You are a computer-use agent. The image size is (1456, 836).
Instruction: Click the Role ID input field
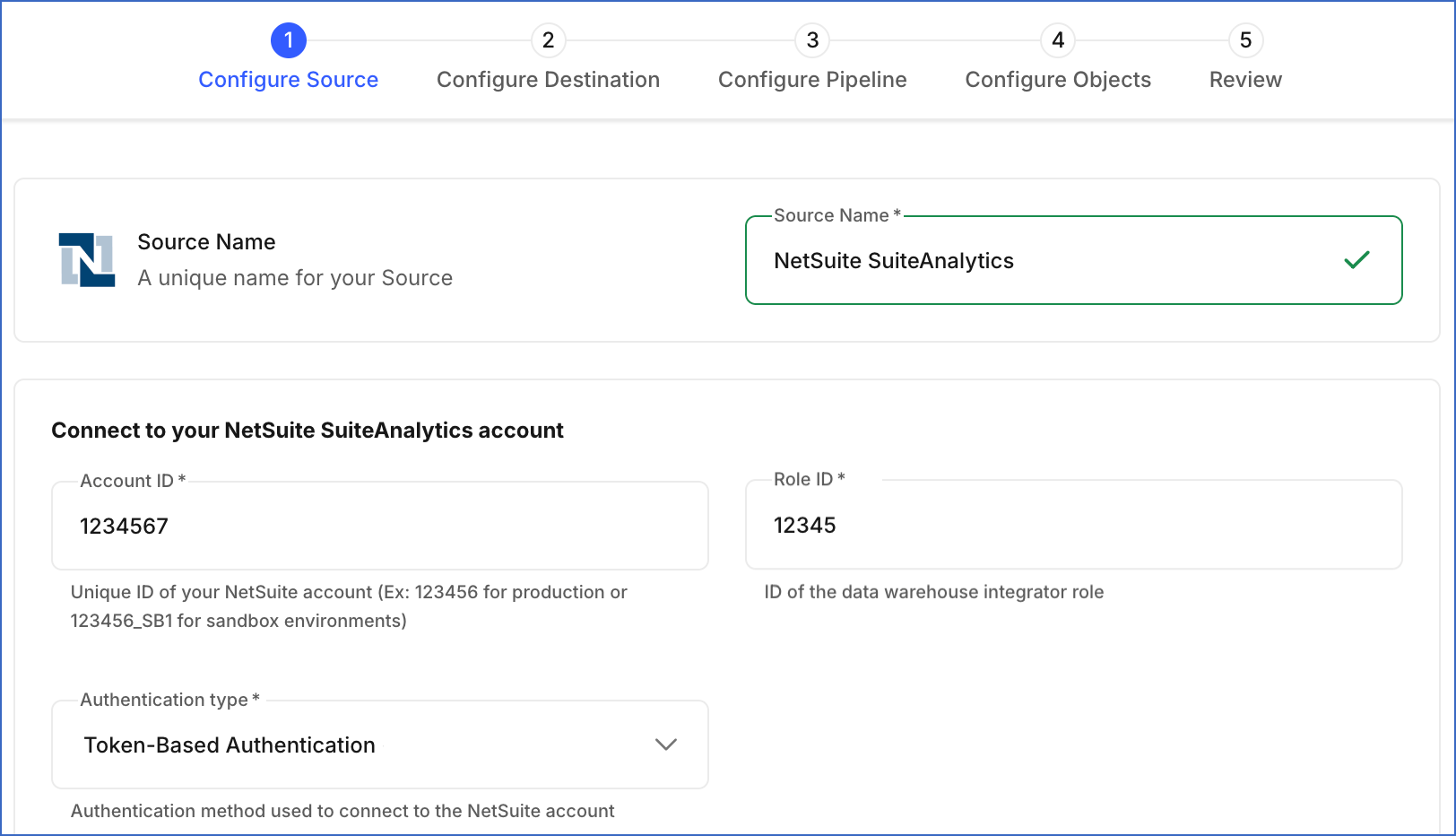[x=1073, y=525]
